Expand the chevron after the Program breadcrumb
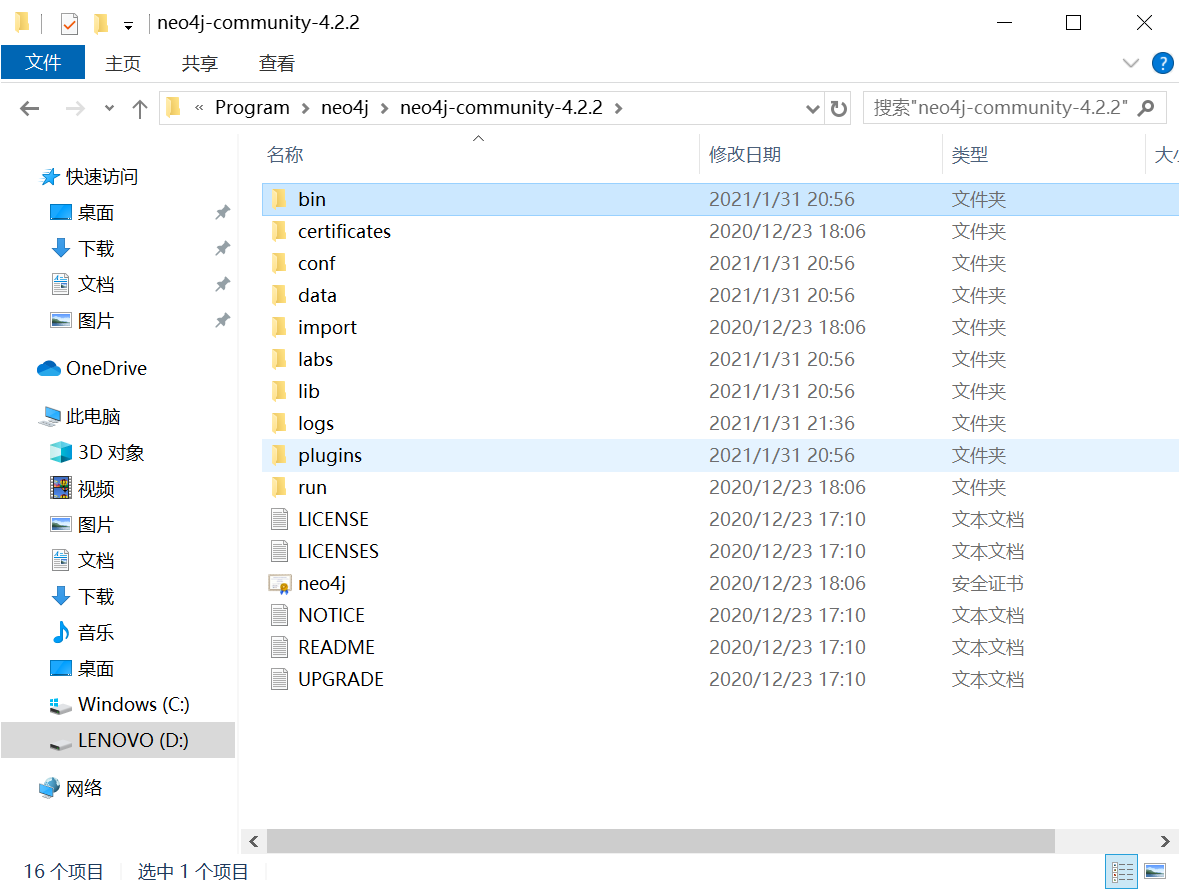 coord(306,108)
